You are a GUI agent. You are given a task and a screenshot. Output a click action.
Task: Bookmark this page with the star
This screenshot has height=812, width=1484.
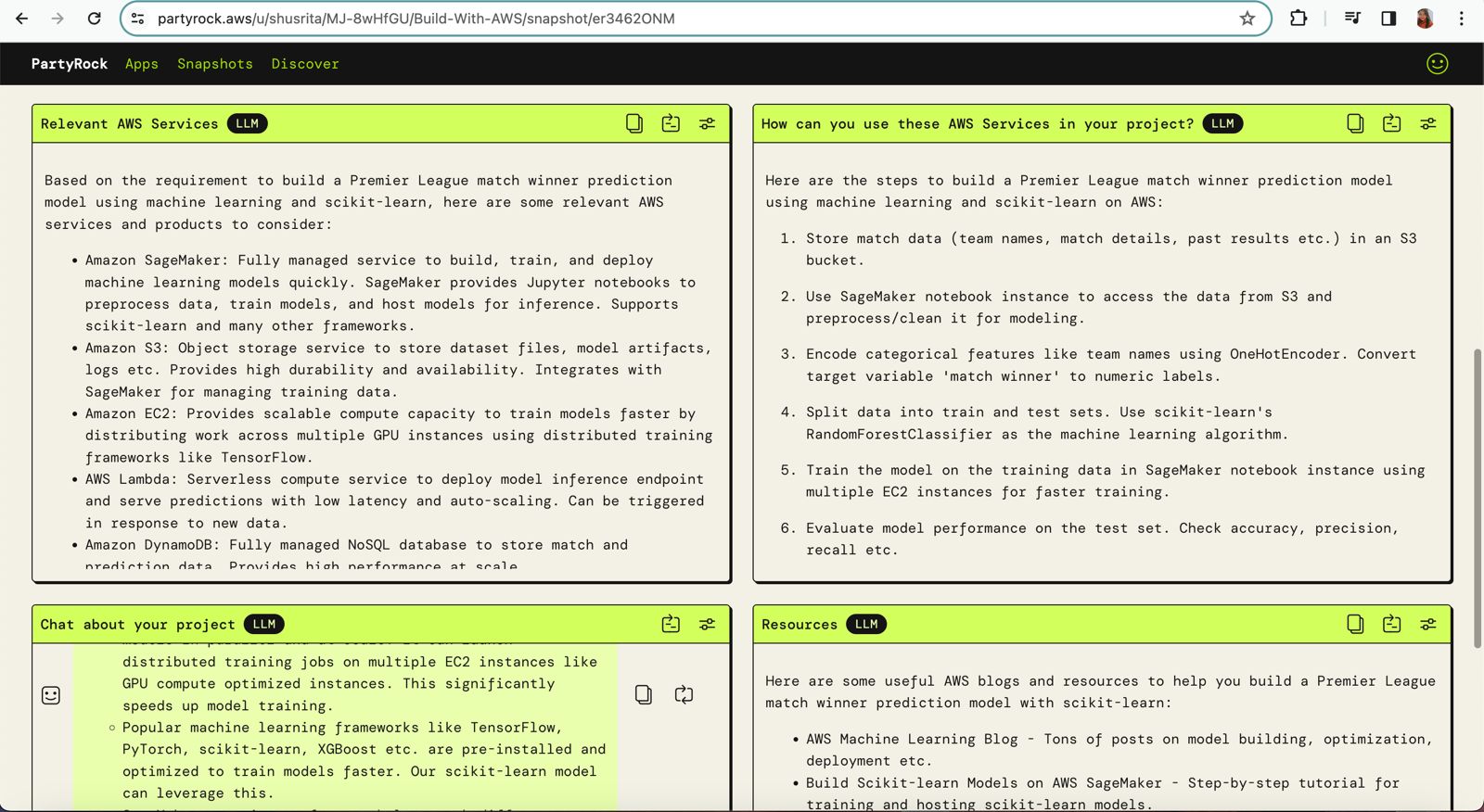pos(1247,19)
